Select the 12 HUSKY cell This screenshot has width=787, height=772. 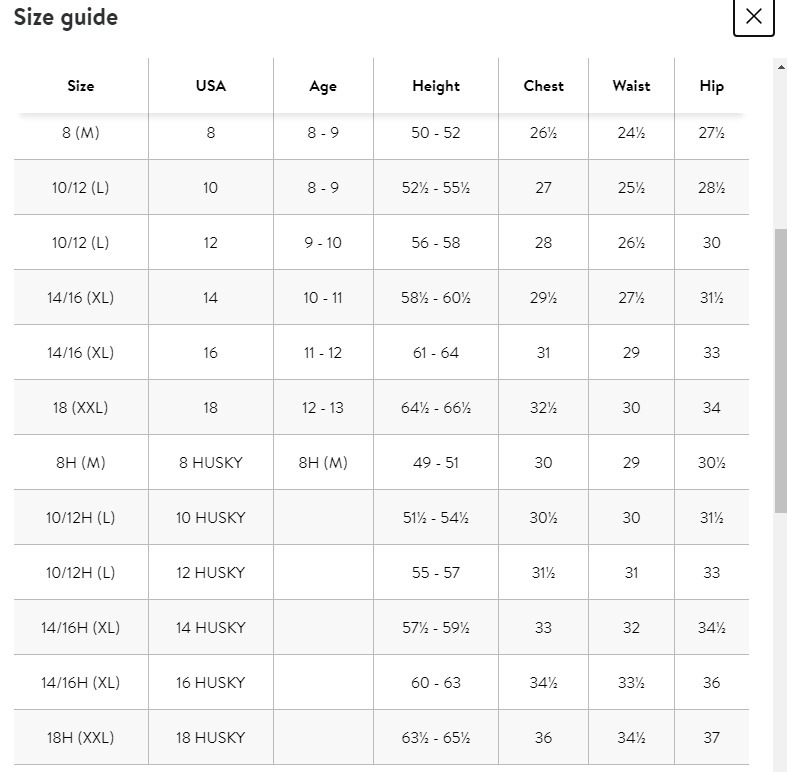(211, 573)
